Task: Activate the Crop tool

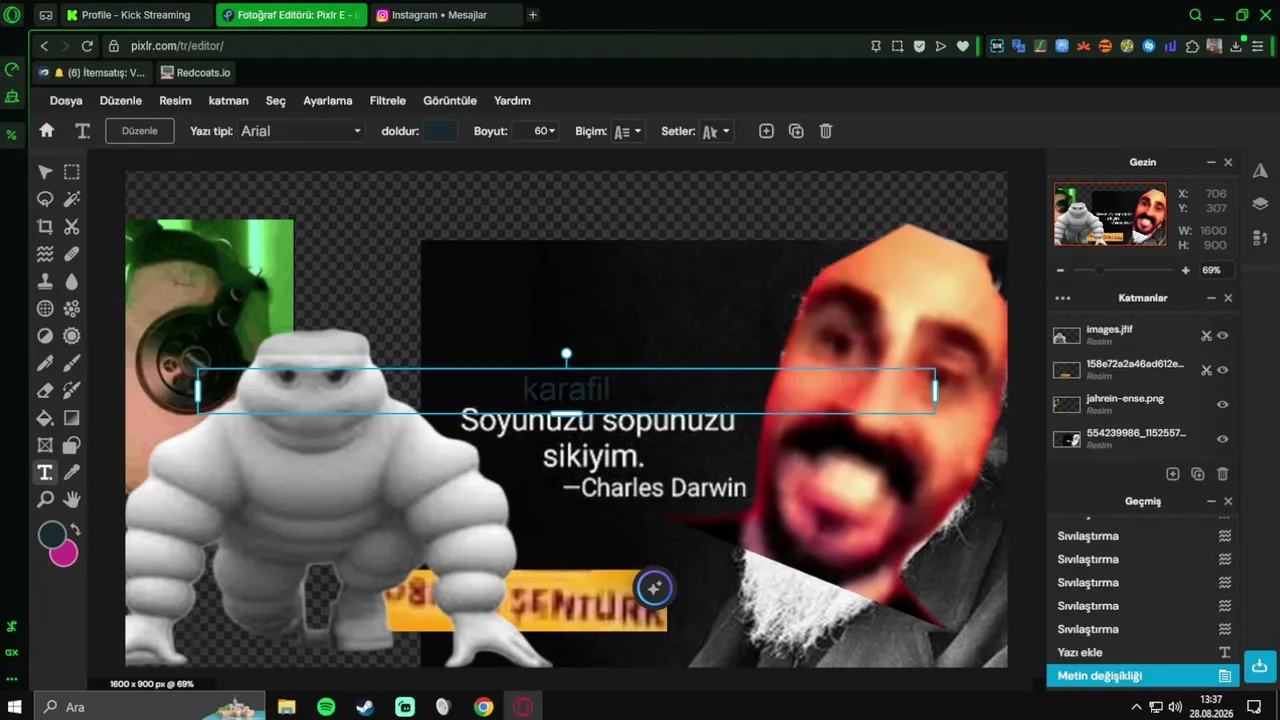Action: 45,227
